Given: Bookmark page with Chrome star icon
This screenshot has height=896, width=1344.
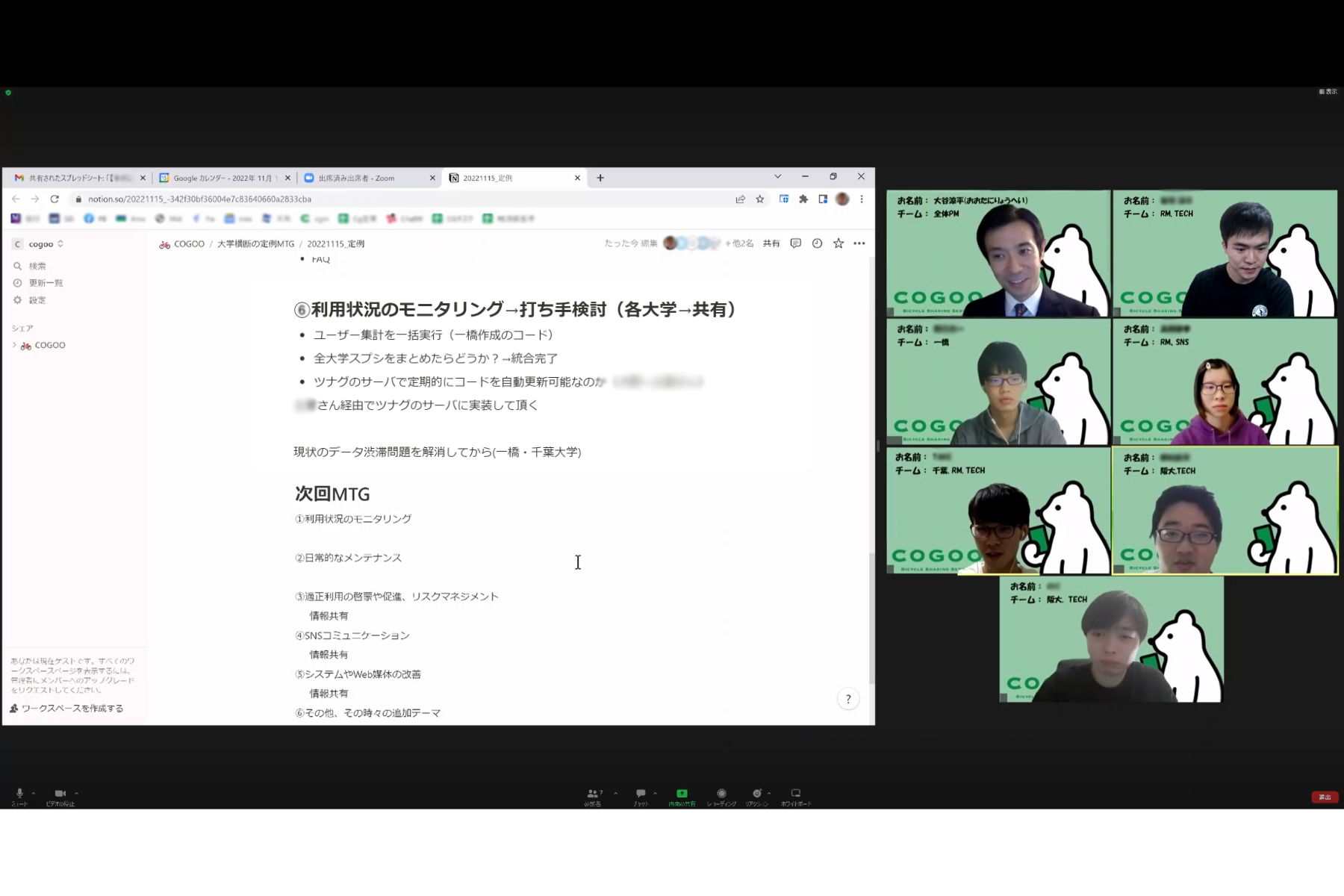Looking at the screenshot, I should pos(760,199).
